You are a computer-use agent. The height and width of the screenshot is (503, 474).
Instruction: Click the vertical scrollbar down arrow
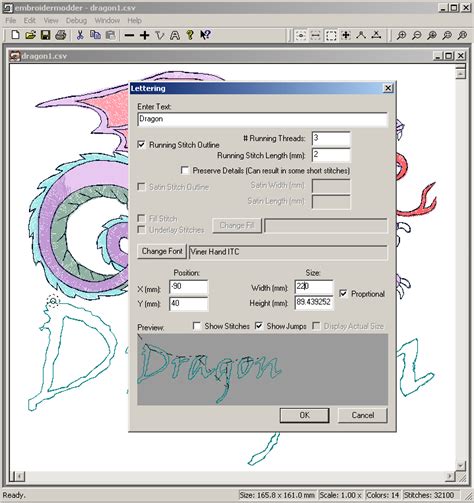click(x=460, y=465)
